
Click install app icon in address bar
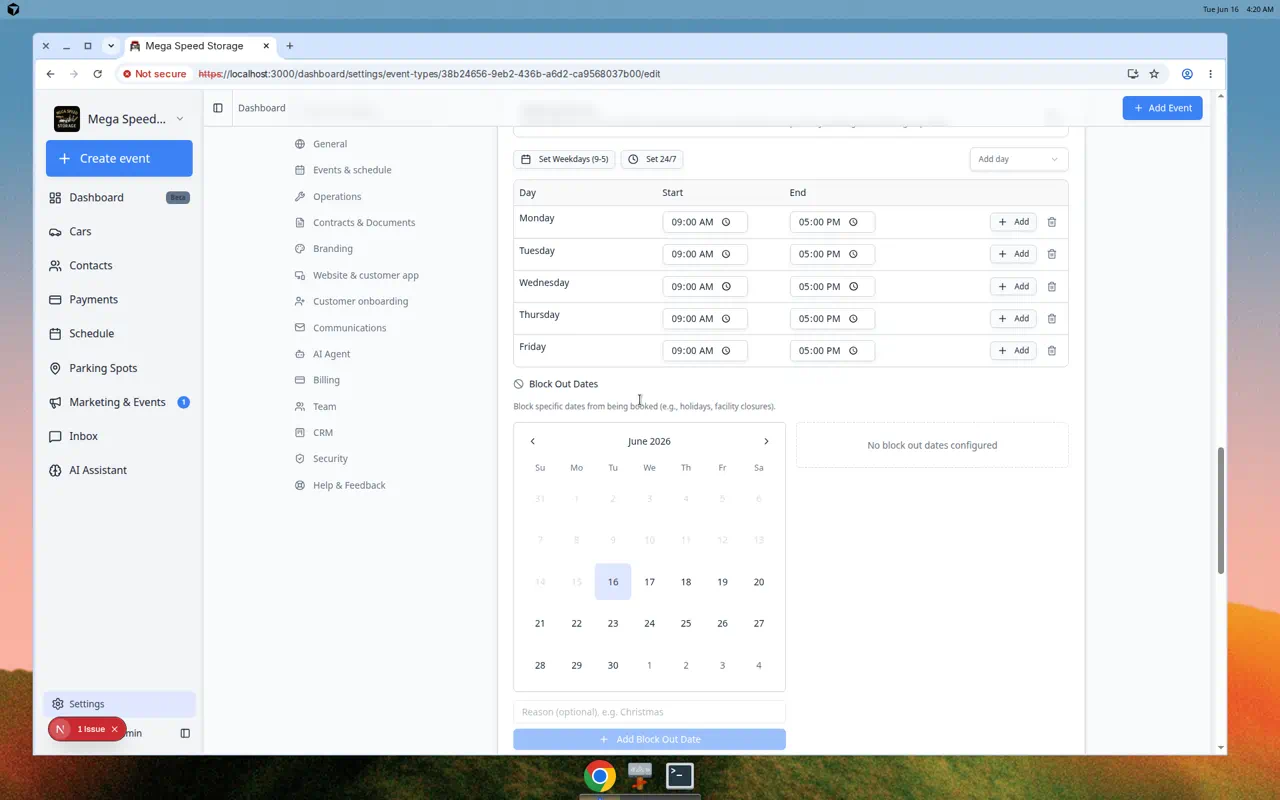1133,74
